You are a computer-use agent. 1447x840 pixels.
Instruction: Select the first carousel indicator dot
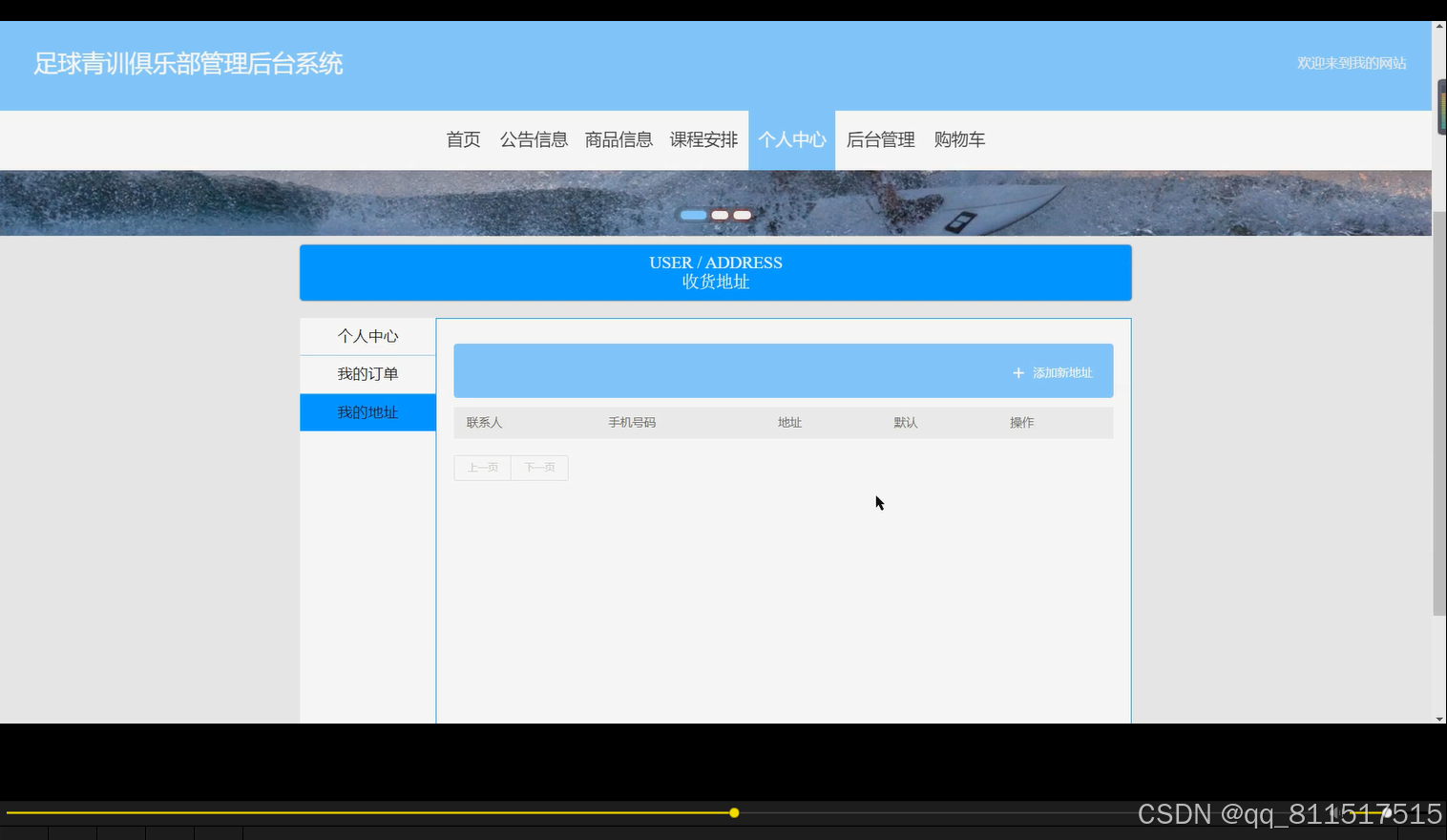tap(693, 215)
